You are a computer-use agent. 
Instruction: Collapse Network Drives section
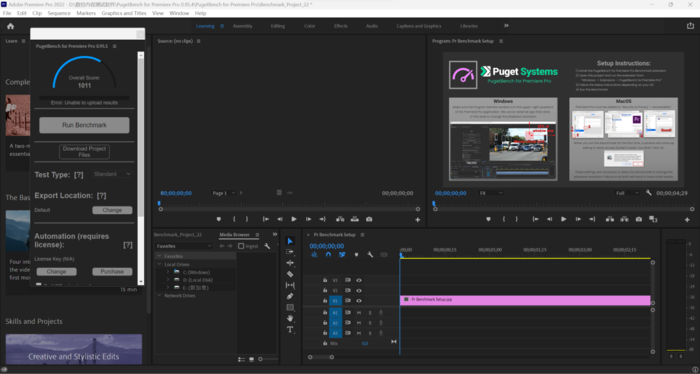coord(159,295)
